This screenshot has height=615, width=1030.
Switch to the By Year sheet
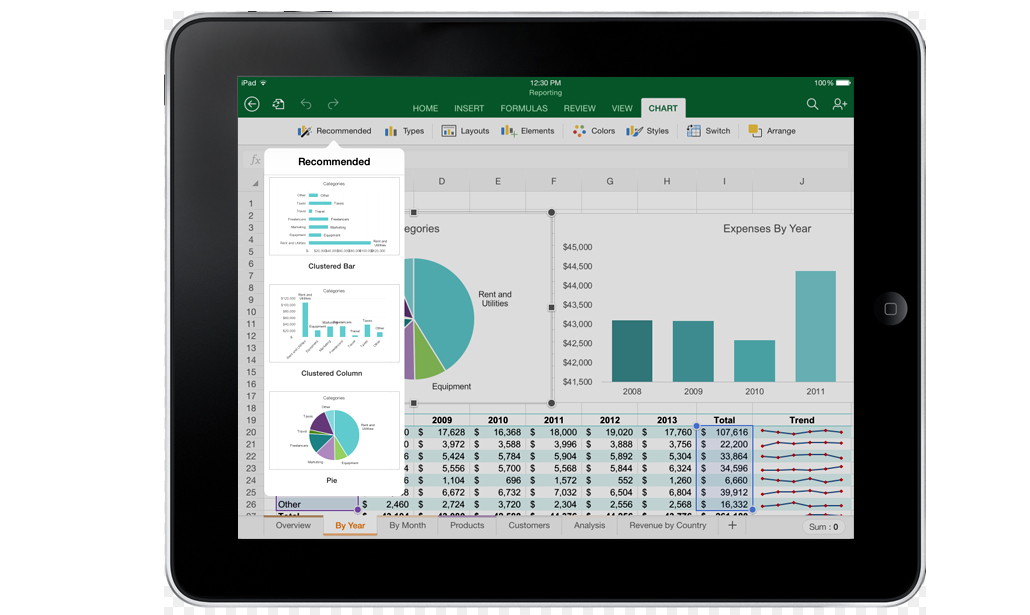coord(350,526)
